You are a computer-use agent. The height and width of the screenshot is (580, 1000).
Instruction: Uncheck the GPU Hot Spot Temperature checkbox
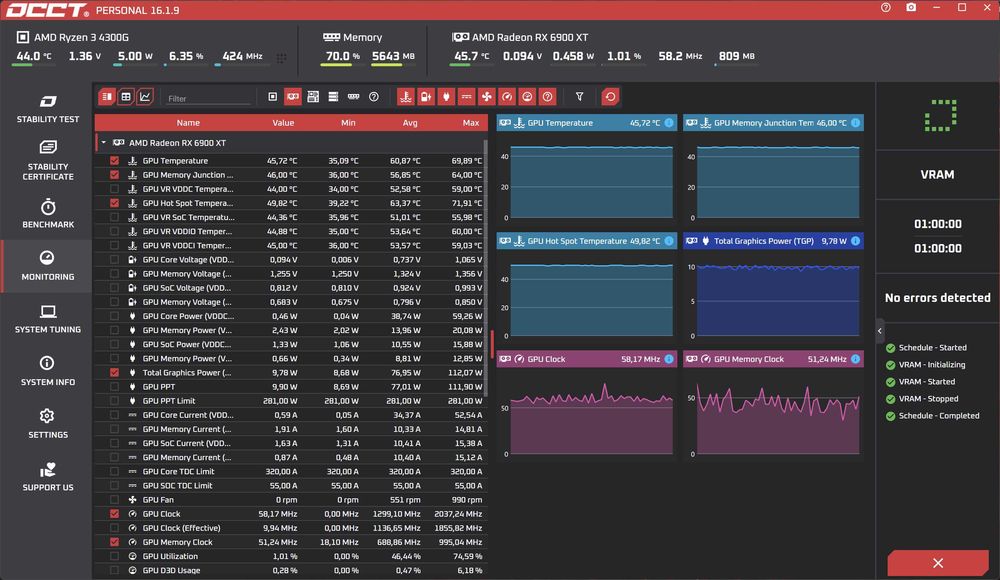click(114, 203)
